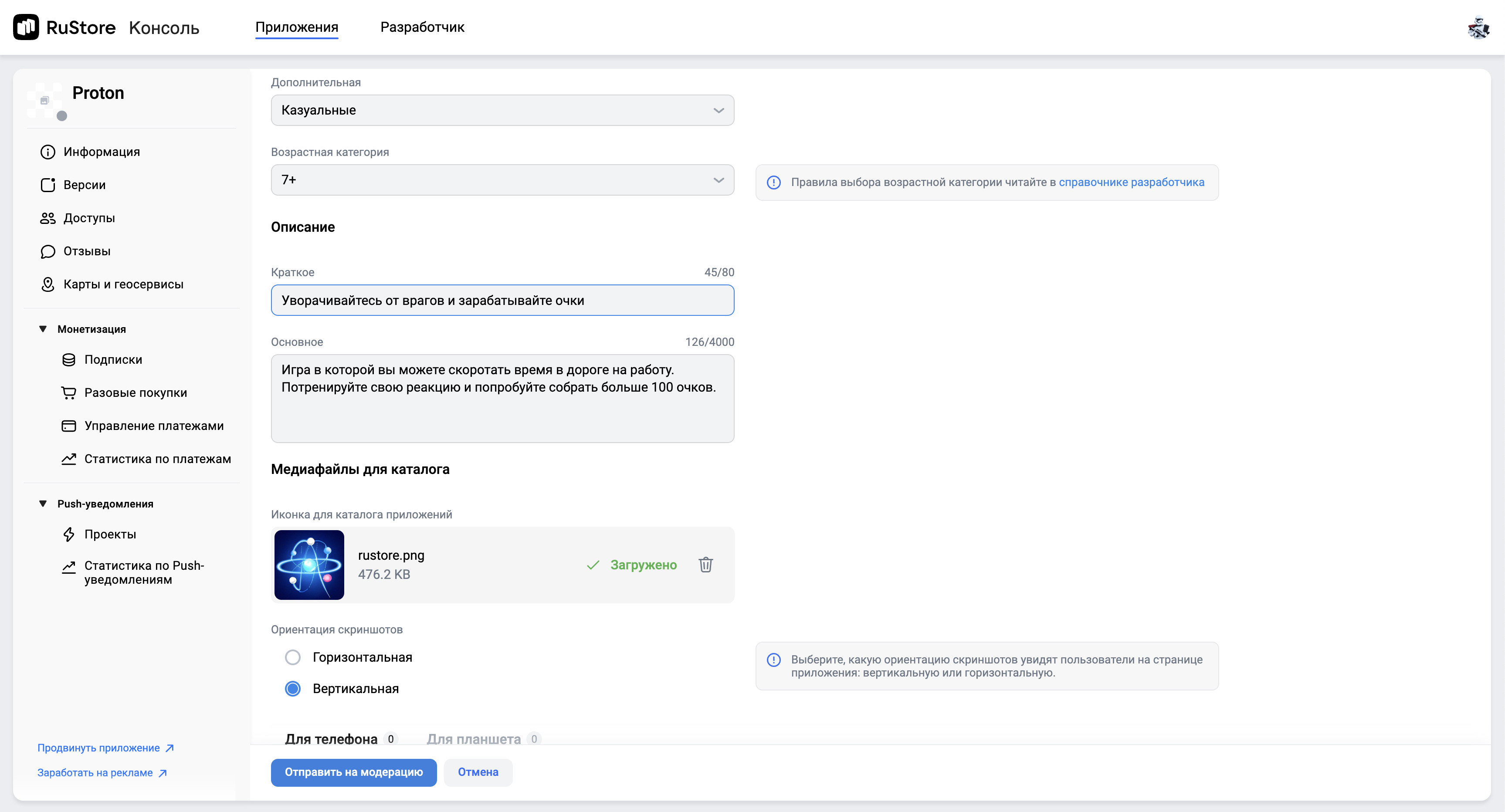Screen dimensions: 1505x812
Task: Click the RuStore logo icon
Action: pos(26,27)
